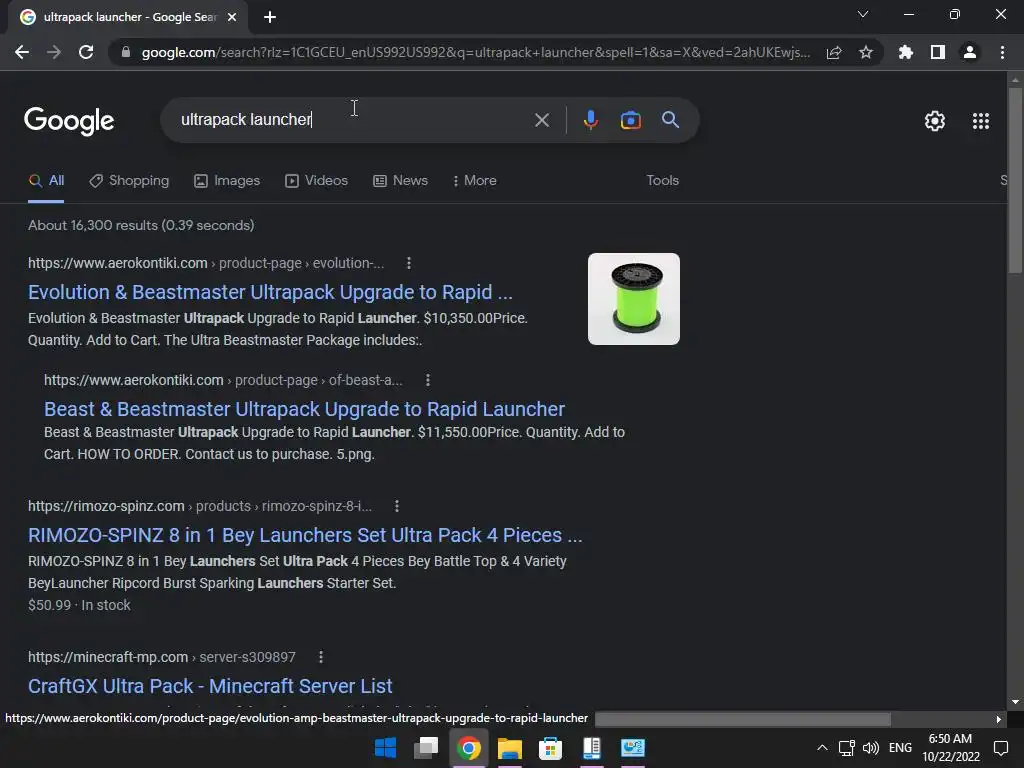
Task: Click the horizontal scrollbar right arrow
Action: pos(998,719)
